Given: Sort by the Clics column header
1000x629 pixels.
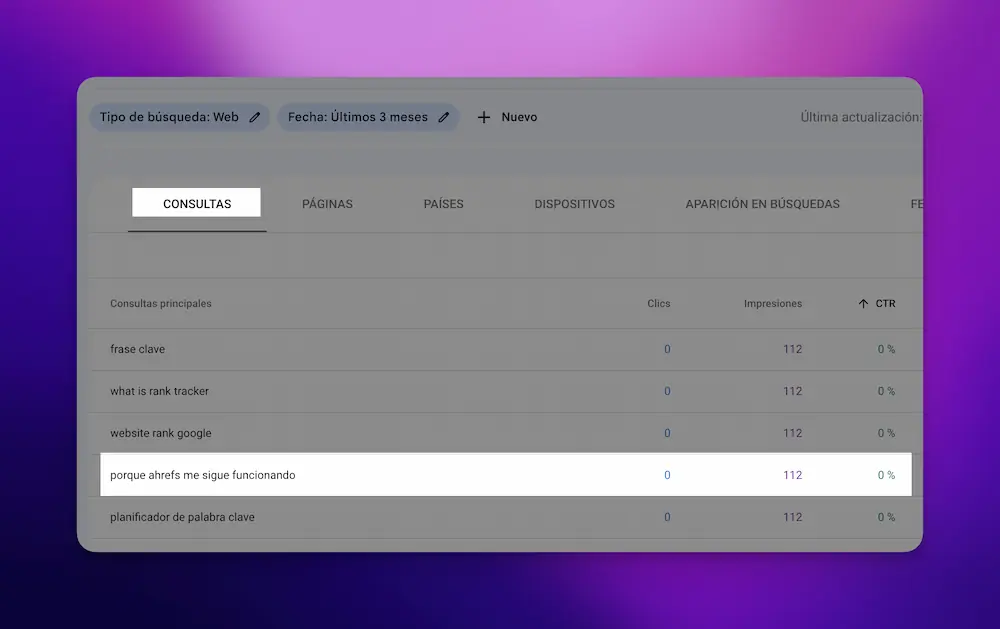Looking at the screenshot, I should [658, 304].
